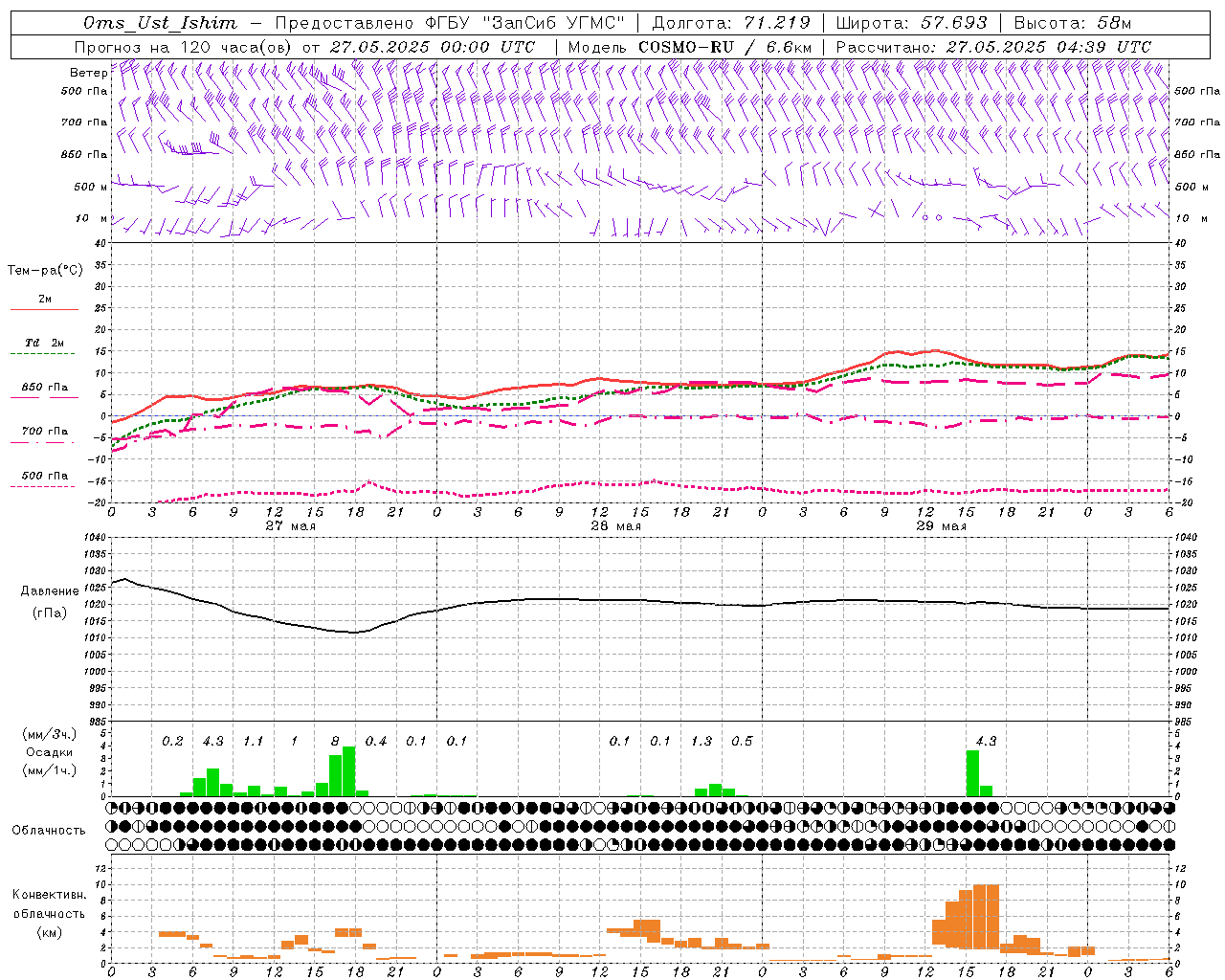Click the Ветер wind panel label
Image resolution: width=1225 pixels, height=980 pixels.
pyautogui.click(x=88, y=73)
